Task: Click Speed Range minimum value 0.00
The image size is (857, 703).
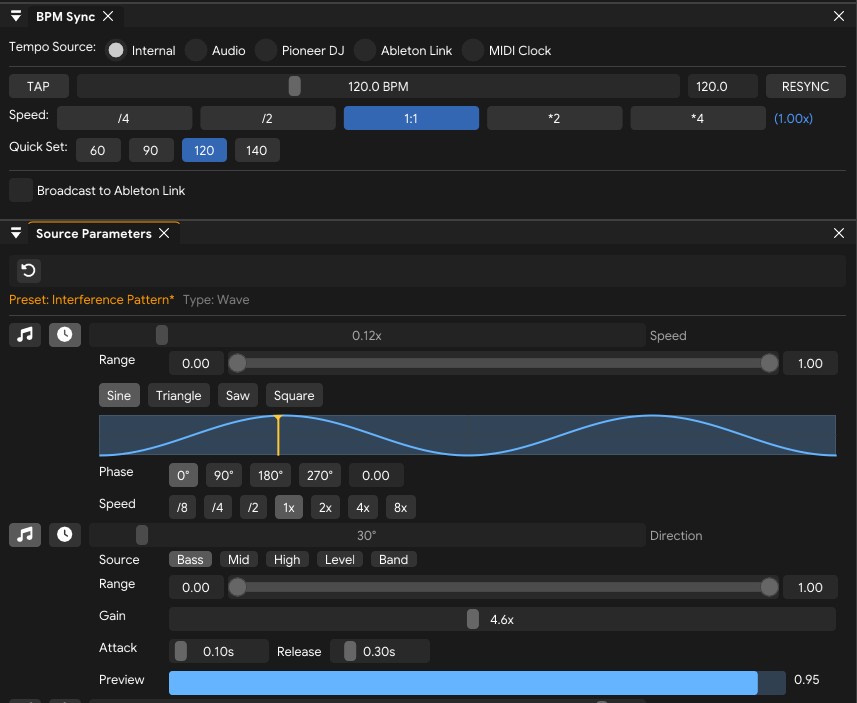Action: pyautogui.click(x=196, y=364)
